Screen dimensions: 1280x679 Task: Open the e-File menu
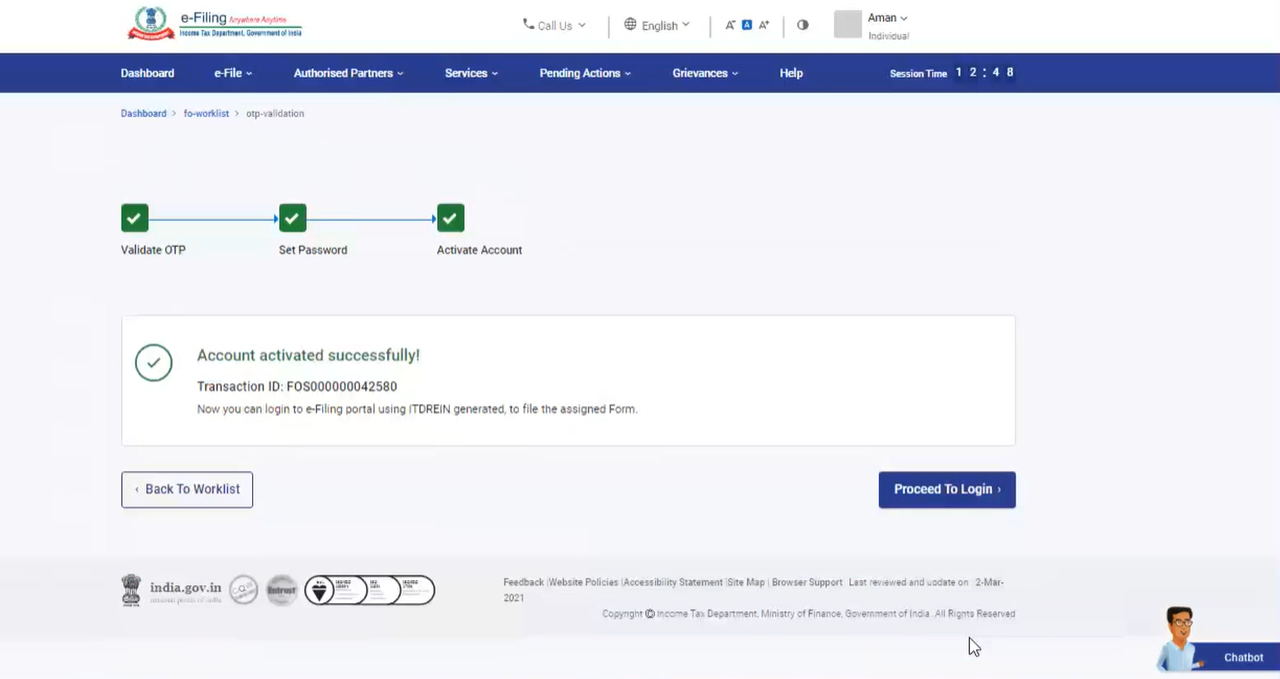[x=232, y=73]
